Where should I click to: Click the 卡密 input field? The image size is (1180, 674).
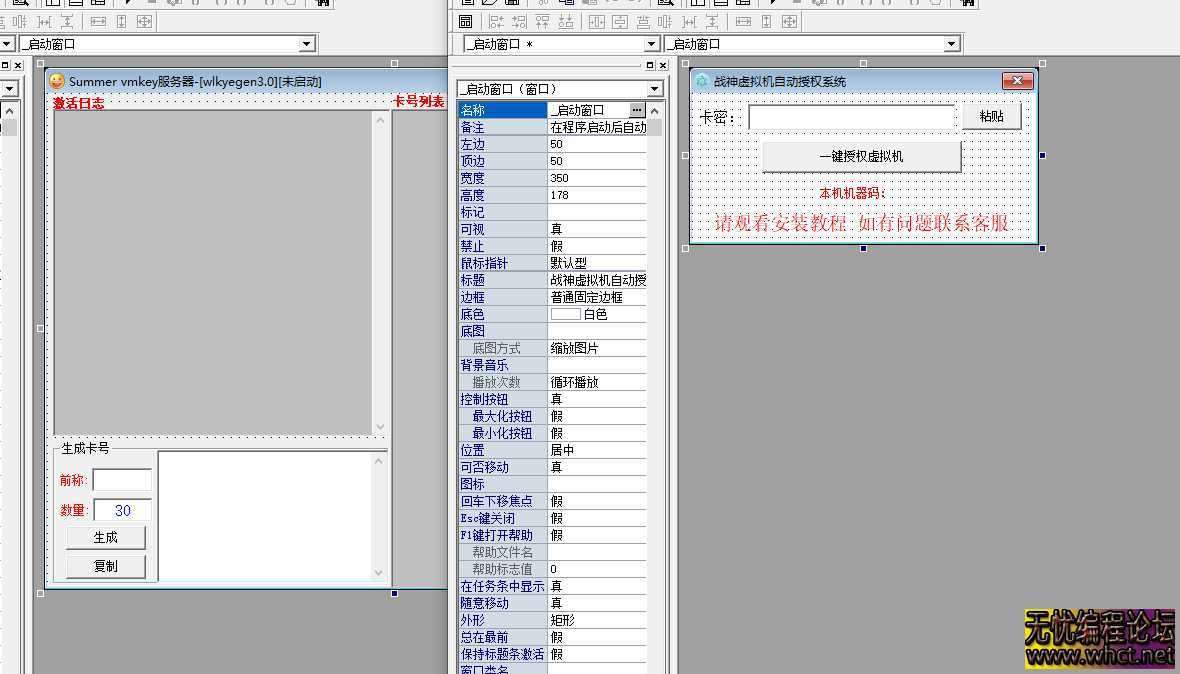[x=851, y=118]
